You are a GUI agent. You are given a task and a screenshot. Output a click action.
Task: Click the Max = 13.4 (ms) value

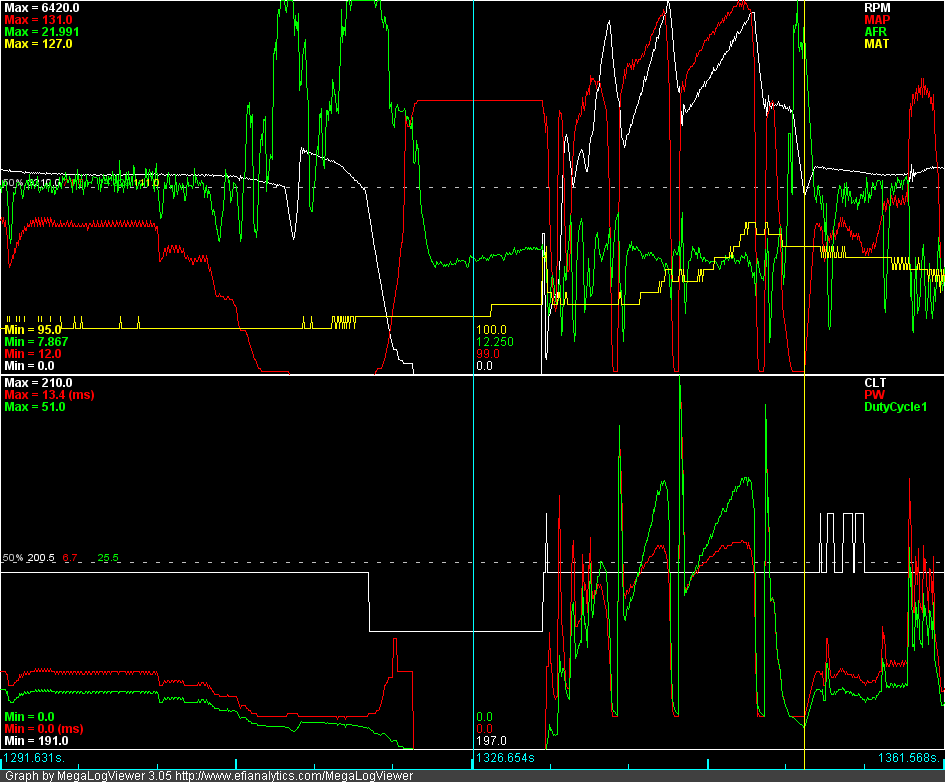tap(49, 395)
